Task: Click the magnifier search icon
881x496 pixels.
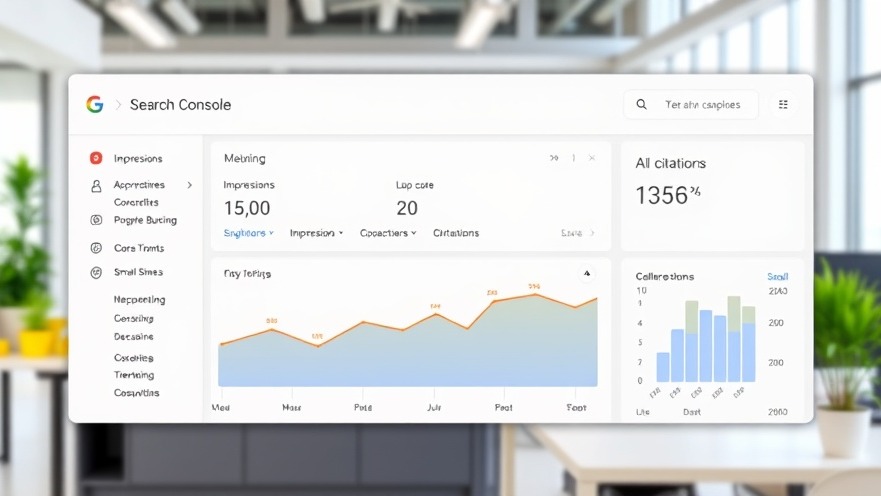Action: [641, 104]
